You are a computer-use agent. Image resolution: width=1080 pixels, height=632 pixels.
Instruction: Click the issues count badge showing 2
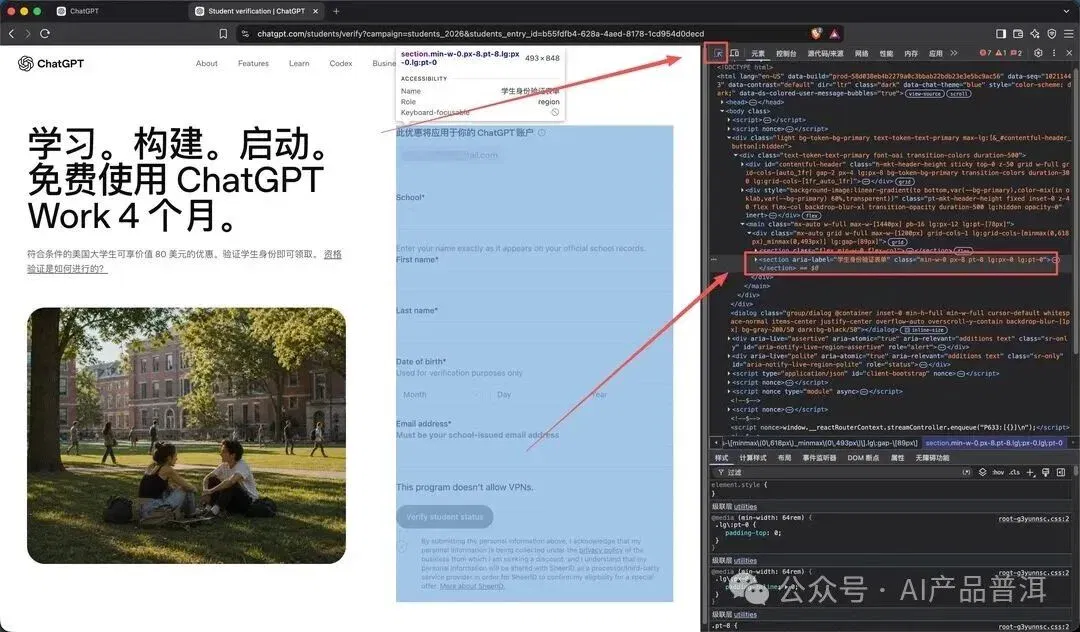coord(1016,53)
